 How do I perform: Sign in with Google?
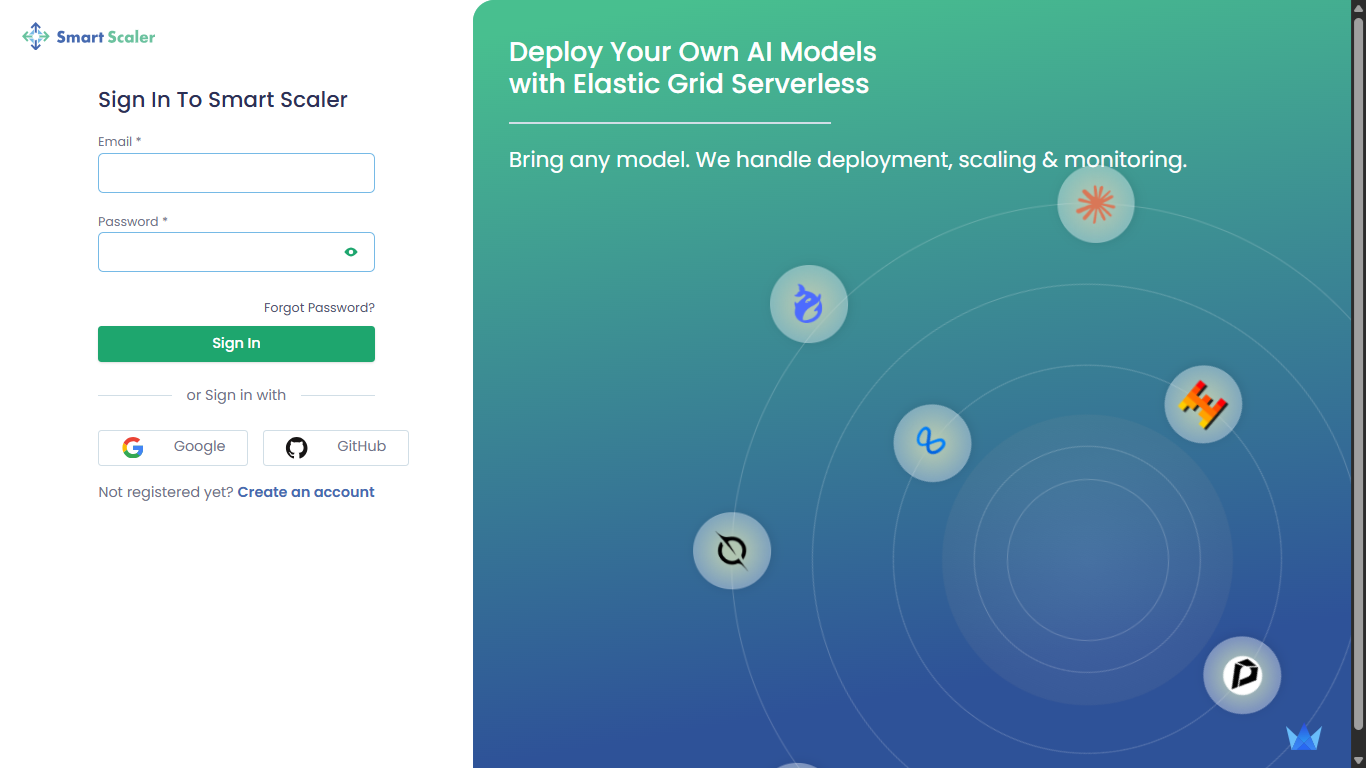click(173, 447)
